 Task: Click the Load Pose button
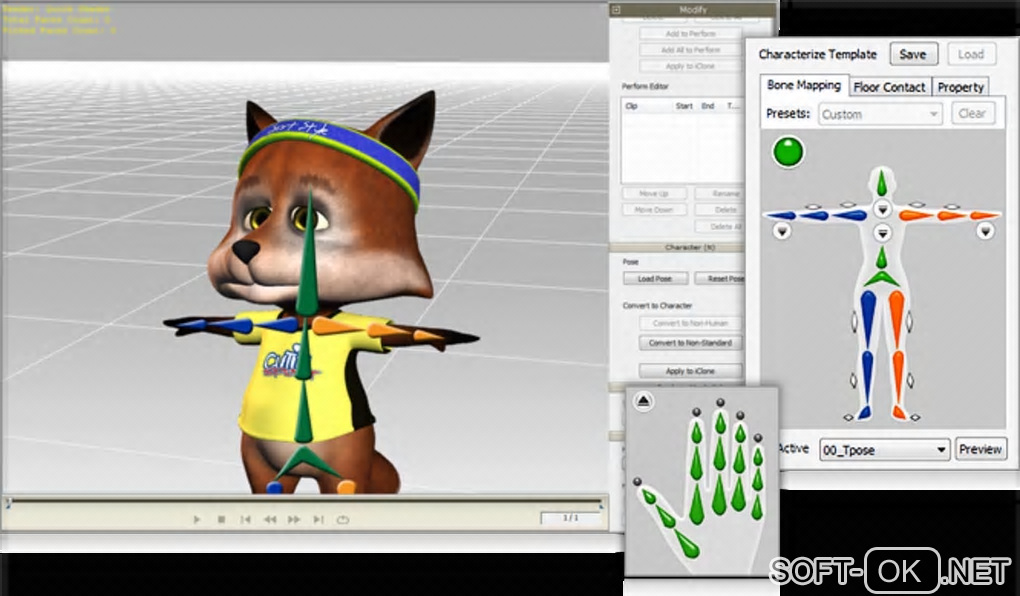pyautogui.click(x=654, y=278)
